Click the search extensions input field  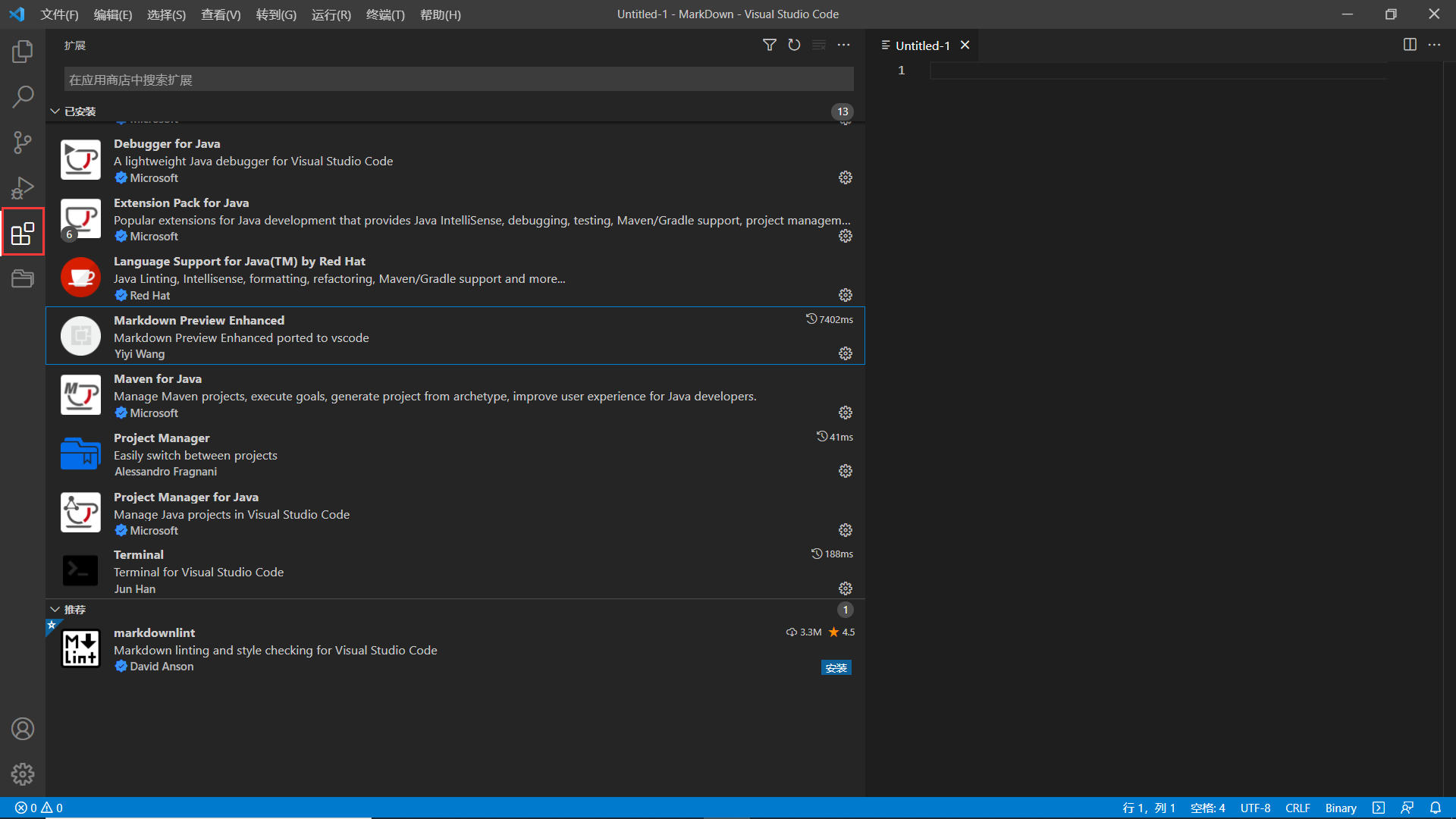(459, 79)
